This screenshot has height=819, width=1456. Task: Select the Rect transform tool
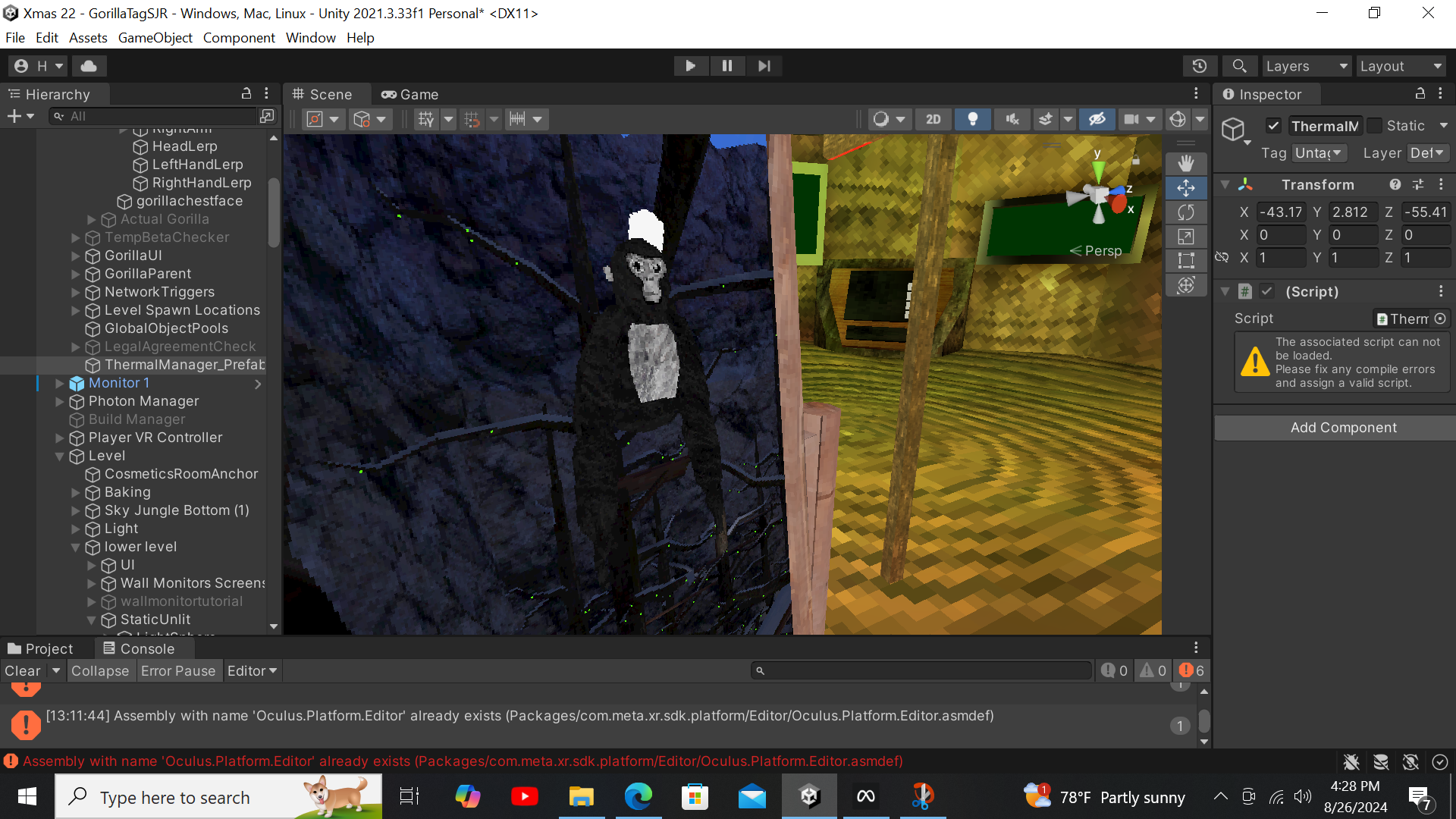(1186, 261)
